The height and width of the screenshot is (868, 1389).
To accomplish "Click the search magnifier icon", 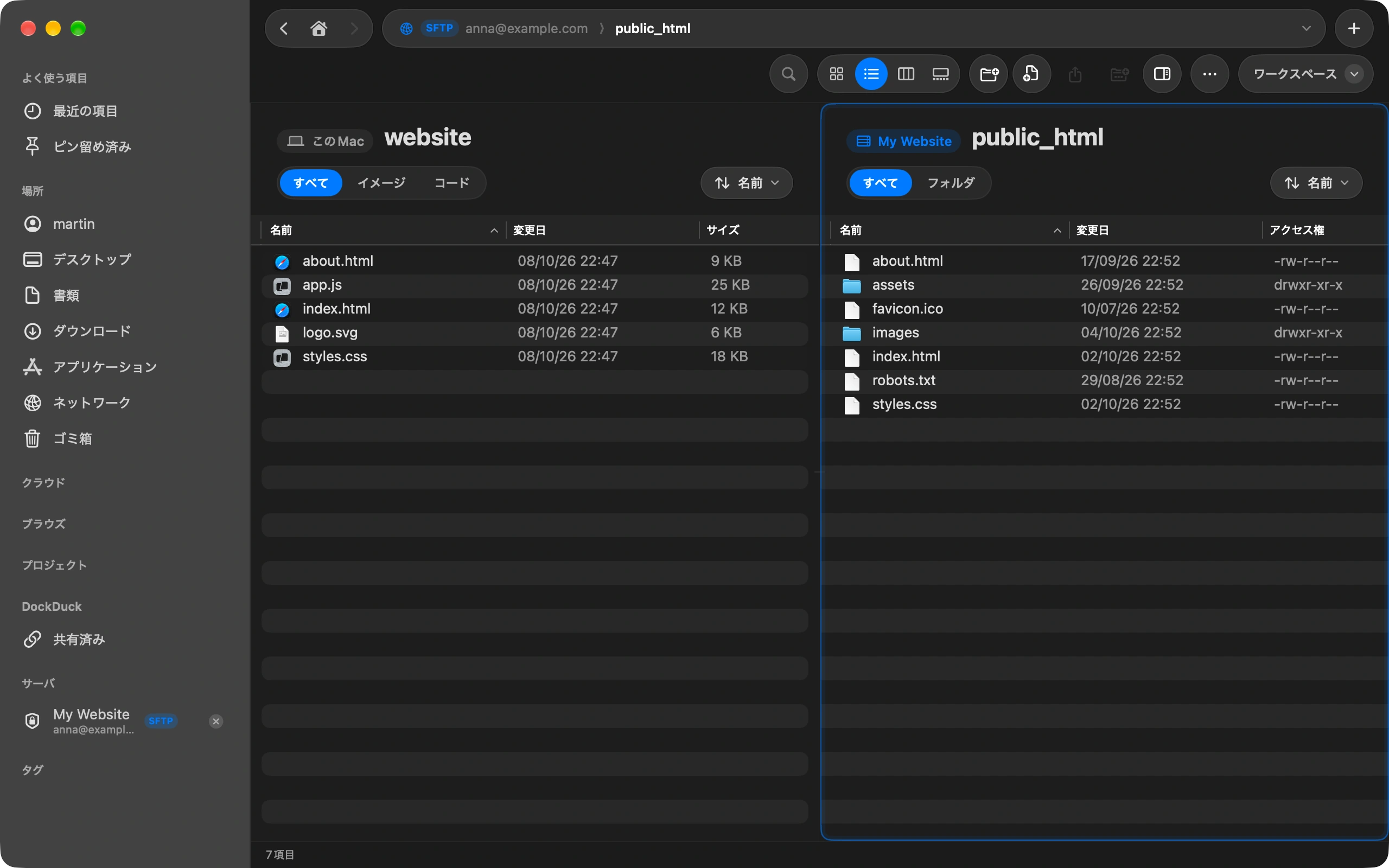I will coord(788,74).
